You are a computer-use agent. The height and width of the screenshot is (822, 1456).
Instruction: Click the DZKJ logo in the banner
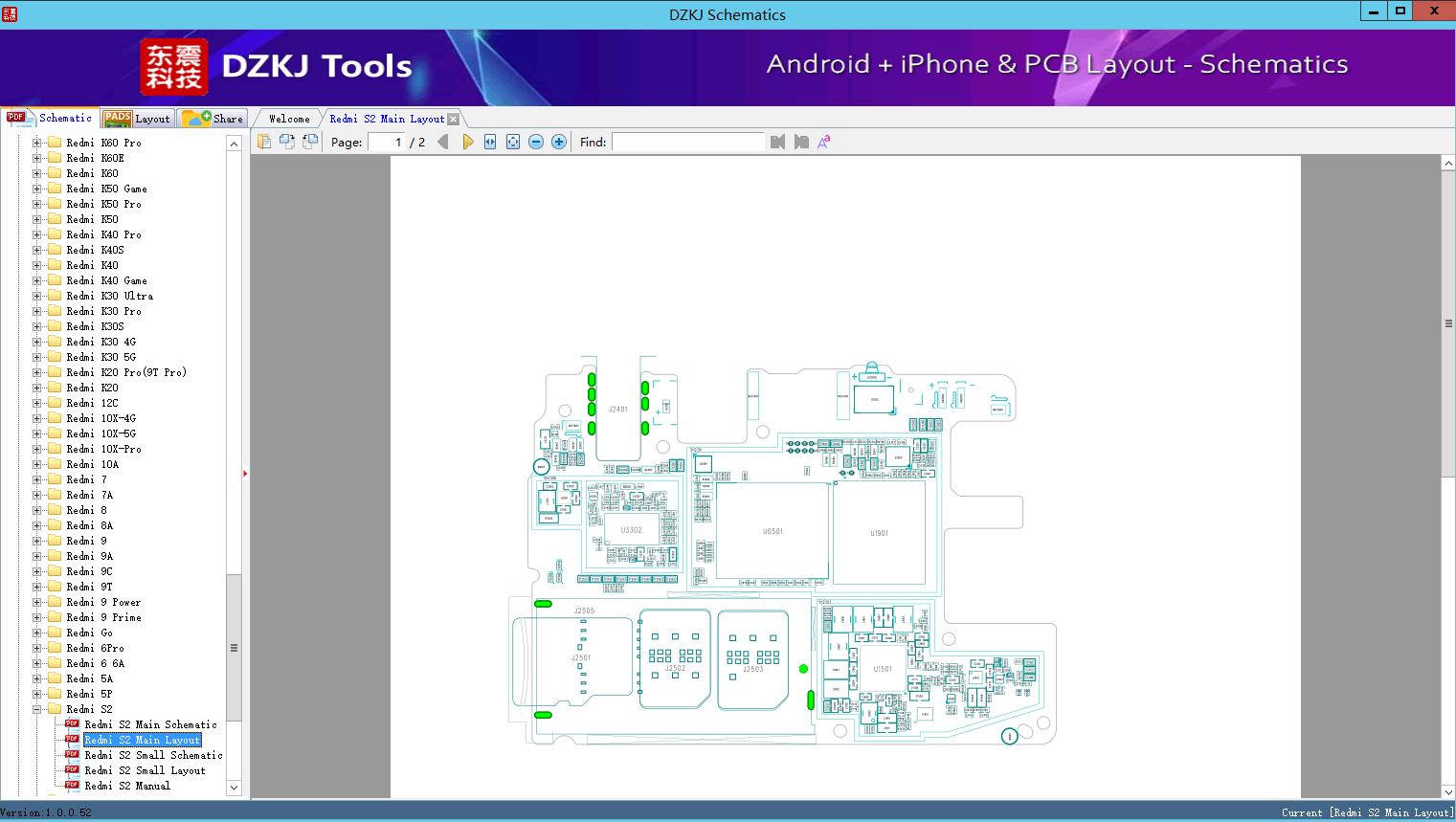coord(174,66)
